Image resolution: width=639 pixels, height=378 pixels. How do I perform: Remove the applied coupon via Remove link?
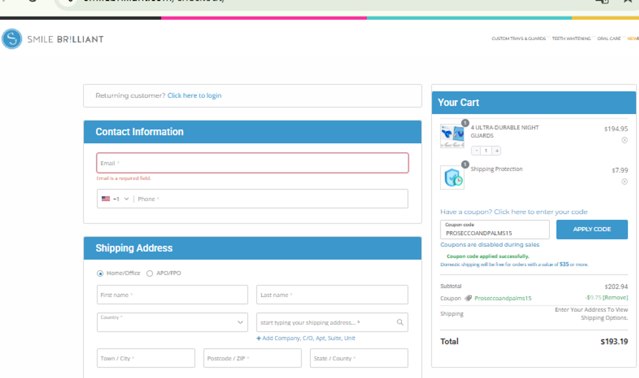615,298
